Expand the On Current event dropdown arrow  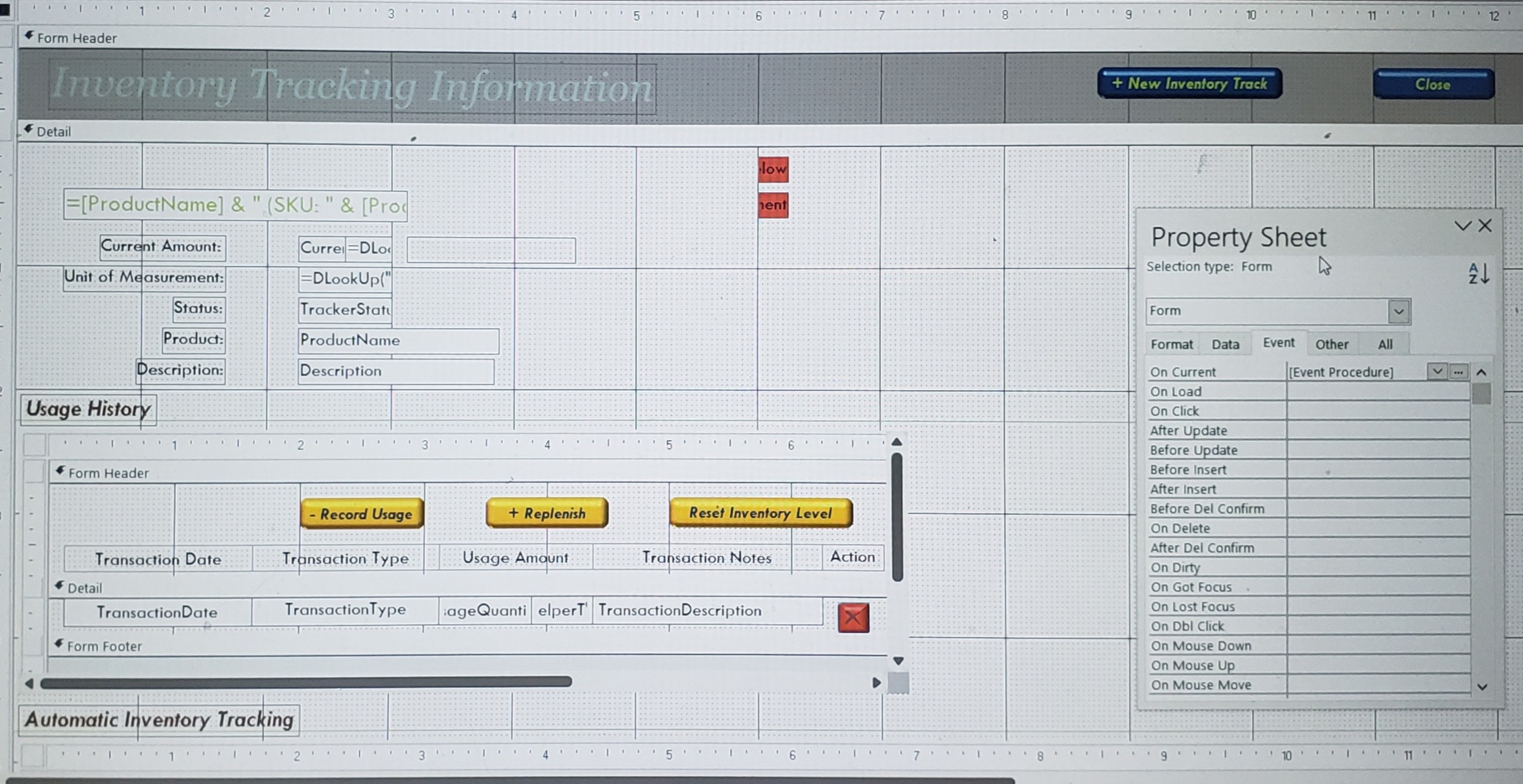point(1436,372)
